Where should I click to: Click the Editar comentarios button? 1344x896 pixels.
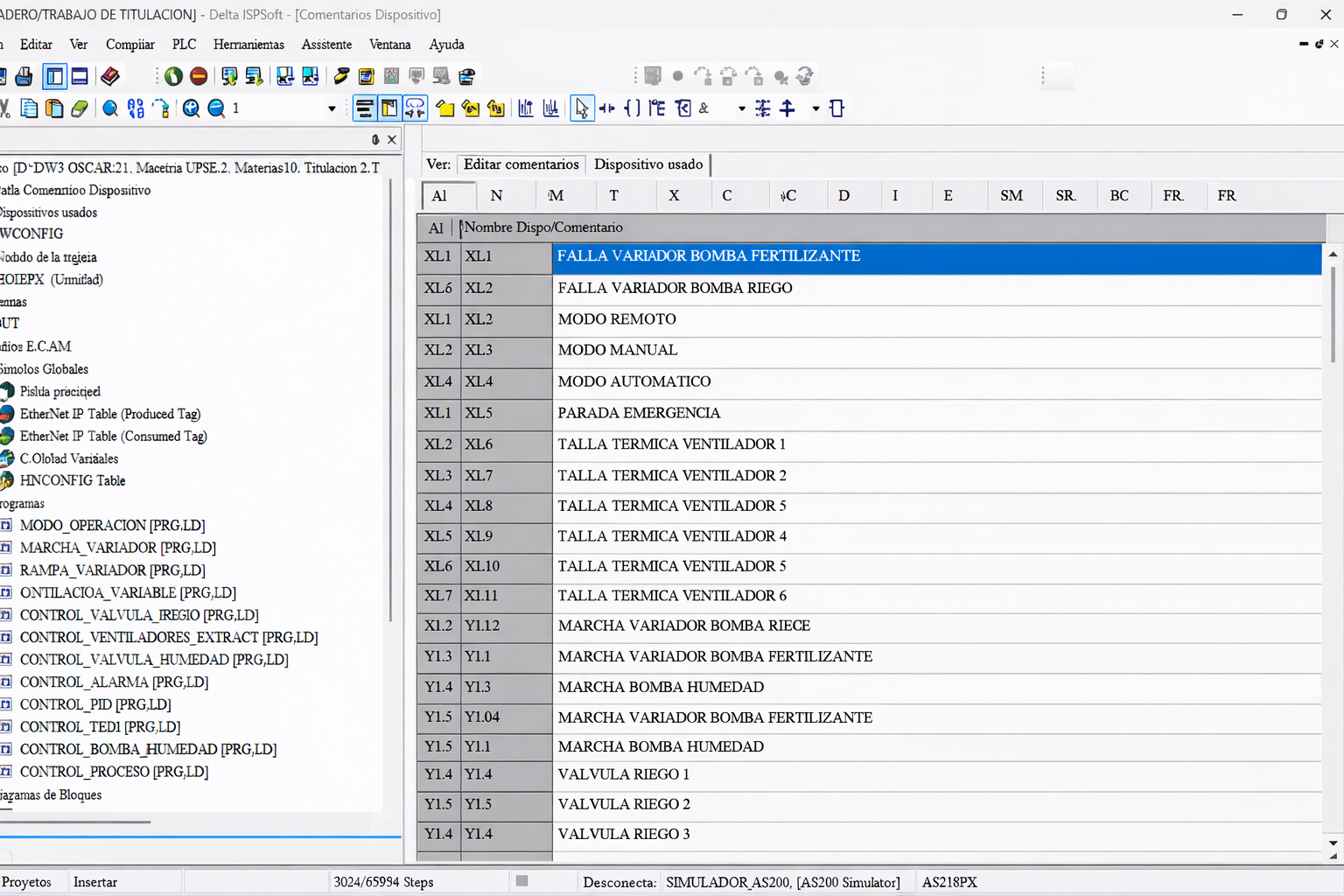(x=521, y=164)
